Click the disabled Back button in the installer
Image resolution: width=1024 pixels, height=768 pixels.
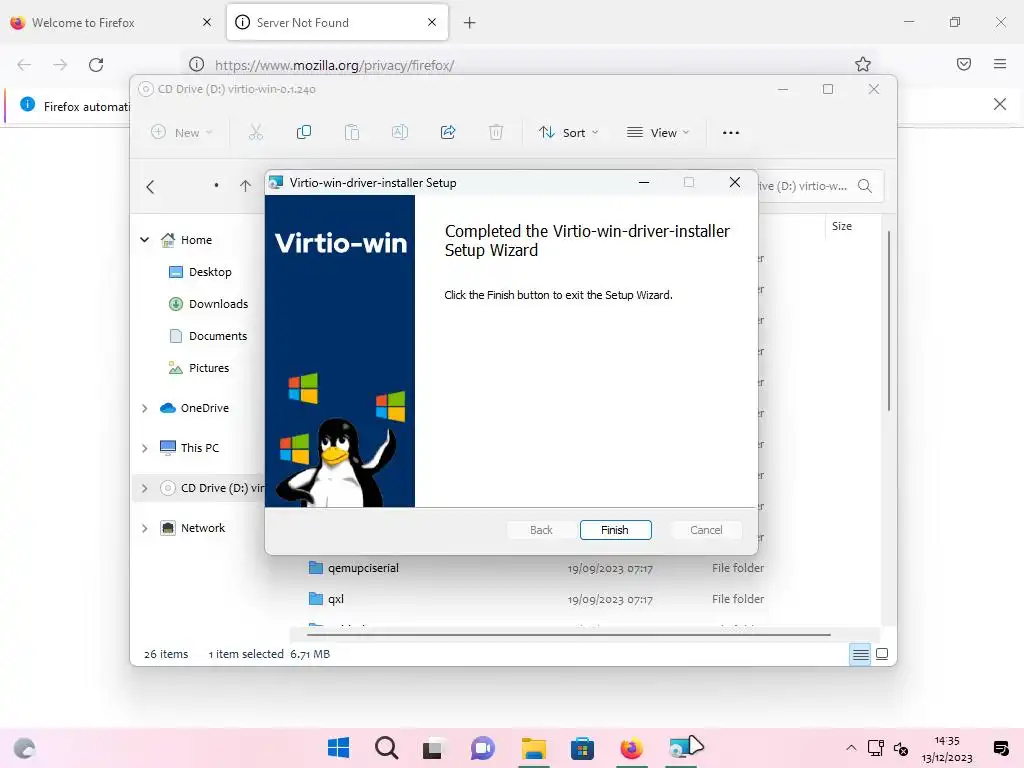[541, 530]
